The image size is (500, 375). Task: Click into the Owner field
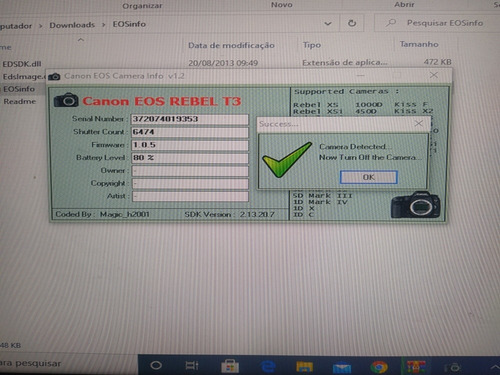pos(190,171)
